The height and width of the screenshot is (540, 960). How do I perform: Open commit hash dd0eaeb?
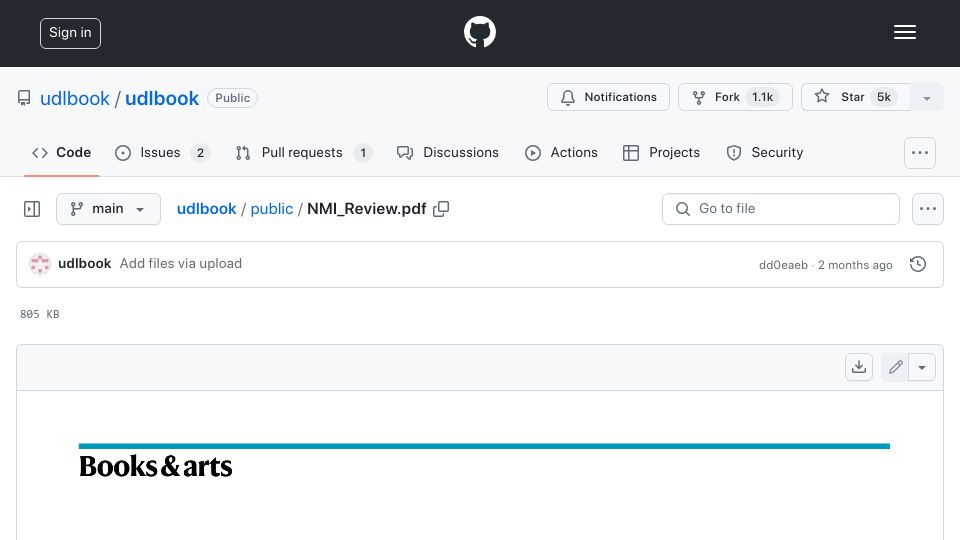(x=783, y=265)
